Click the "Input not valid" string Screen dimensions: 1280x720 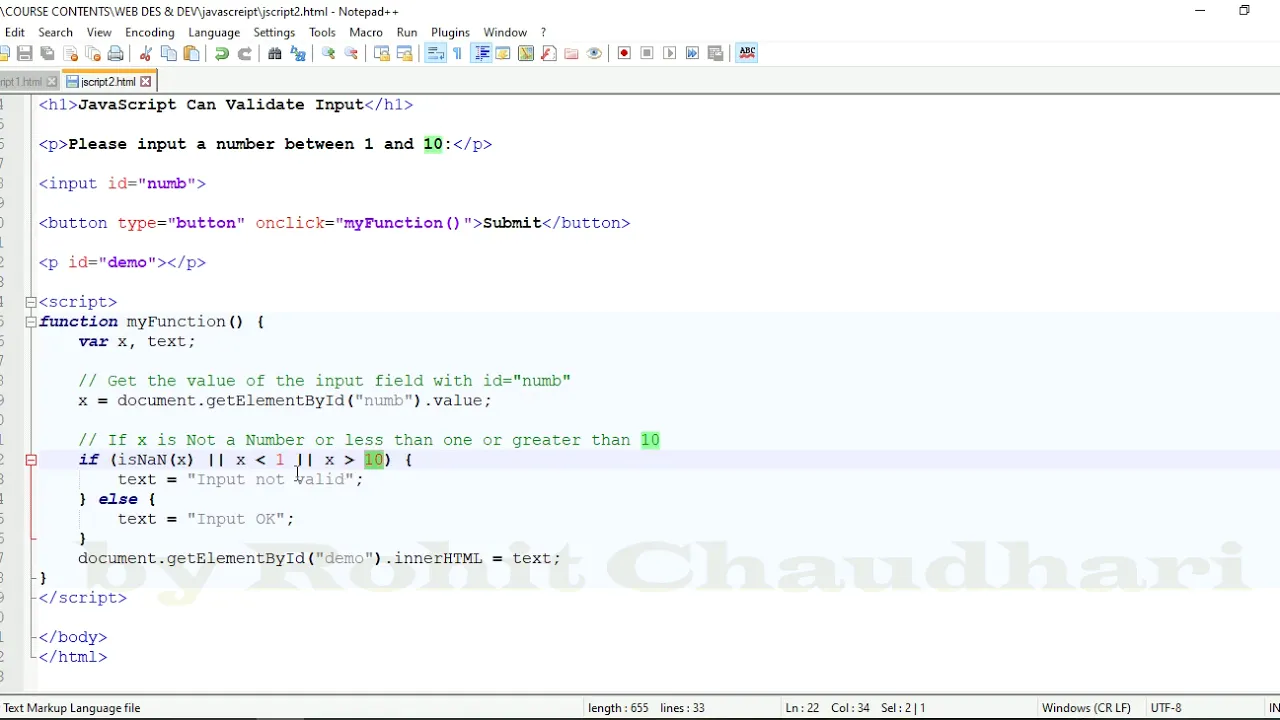(x=270, y=479)
